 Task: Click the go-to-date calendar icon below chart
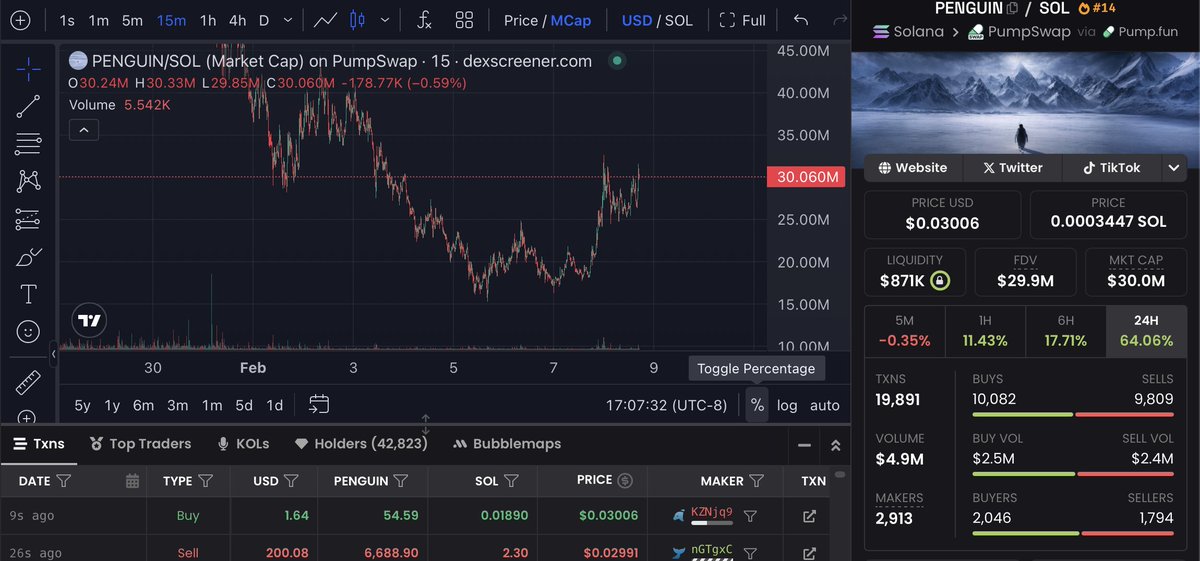point(319,405)
